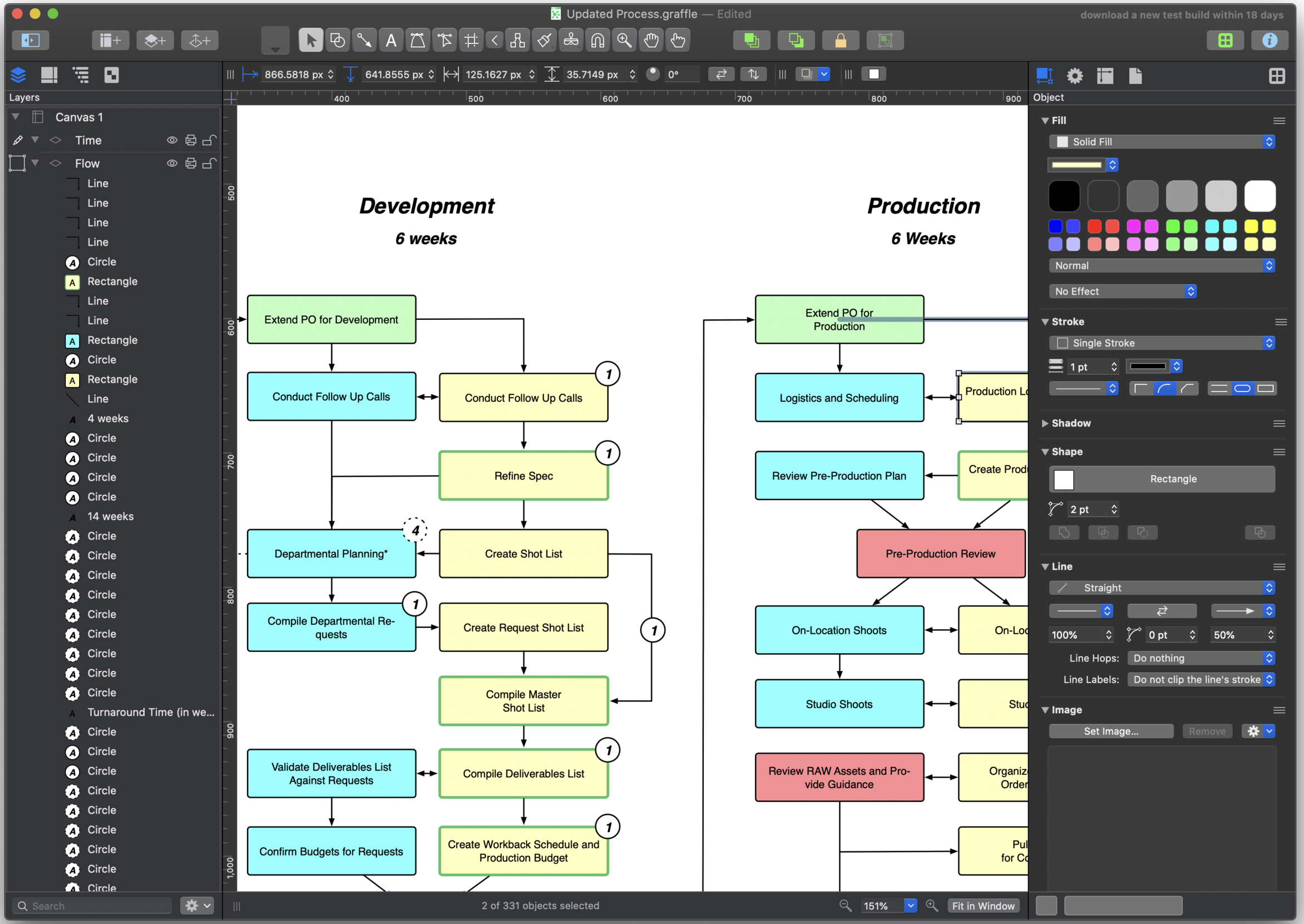Toggle visibility of the Flow layer
This screenshot has height=924, width=1304.
[x=172, y=164]
